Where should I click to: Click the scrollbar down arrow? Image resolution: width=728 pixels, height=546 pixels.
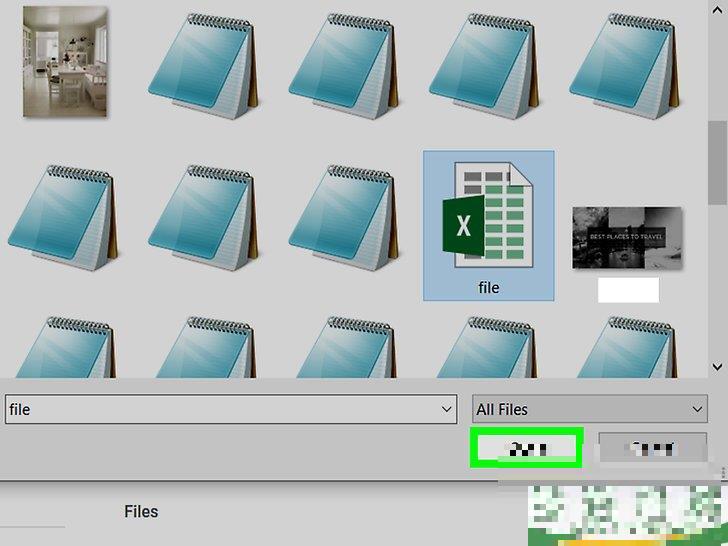click(x=717, y=366)
